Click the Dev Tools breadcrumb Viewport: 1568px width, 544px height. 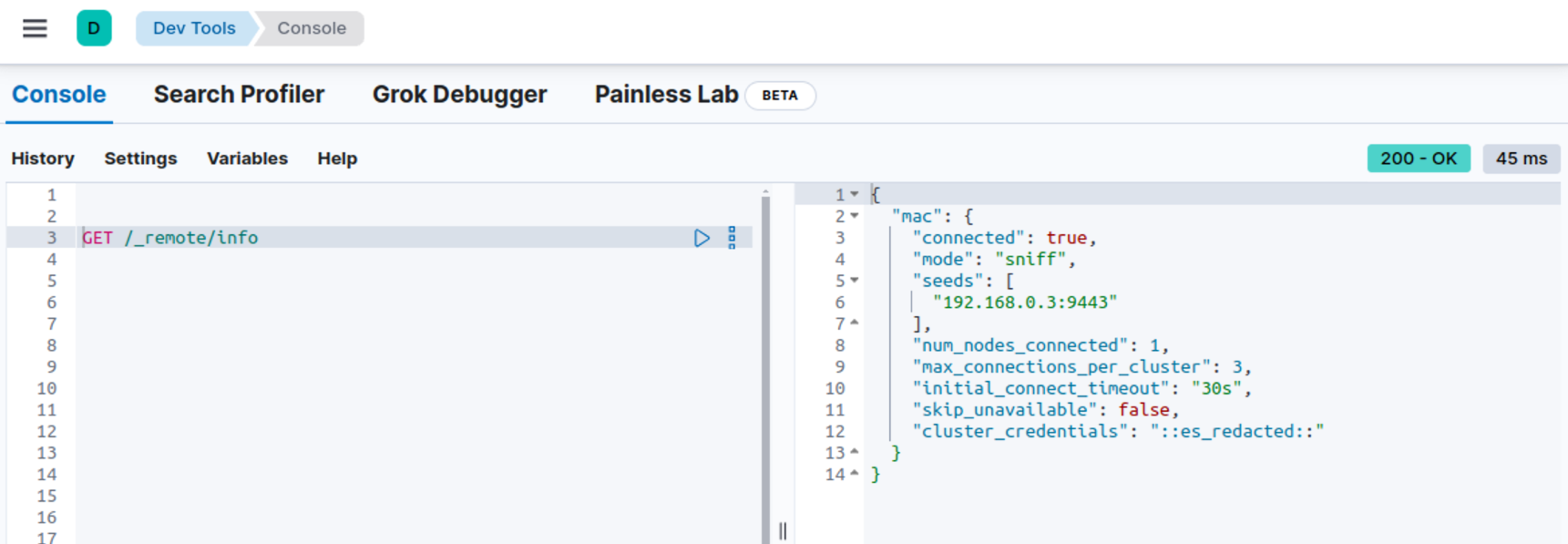click(194, 28)
